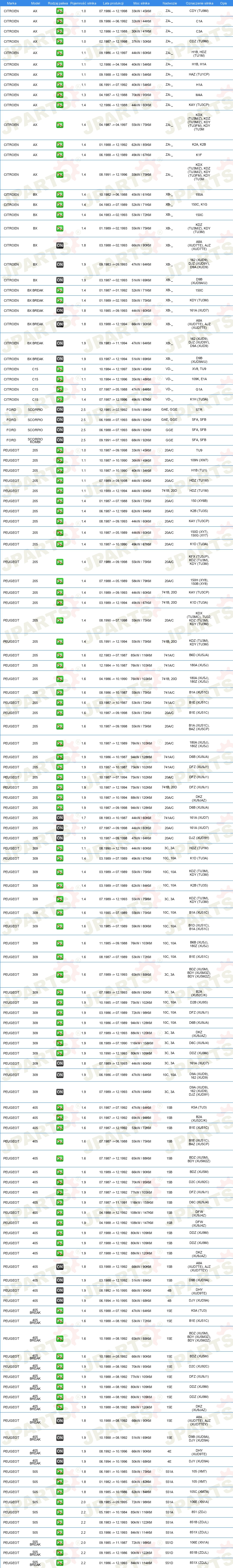Click petrol icon in AX HAZ (TU1CP) row
This screenshot has height=1568, width=233.
(x=60, y=75)
